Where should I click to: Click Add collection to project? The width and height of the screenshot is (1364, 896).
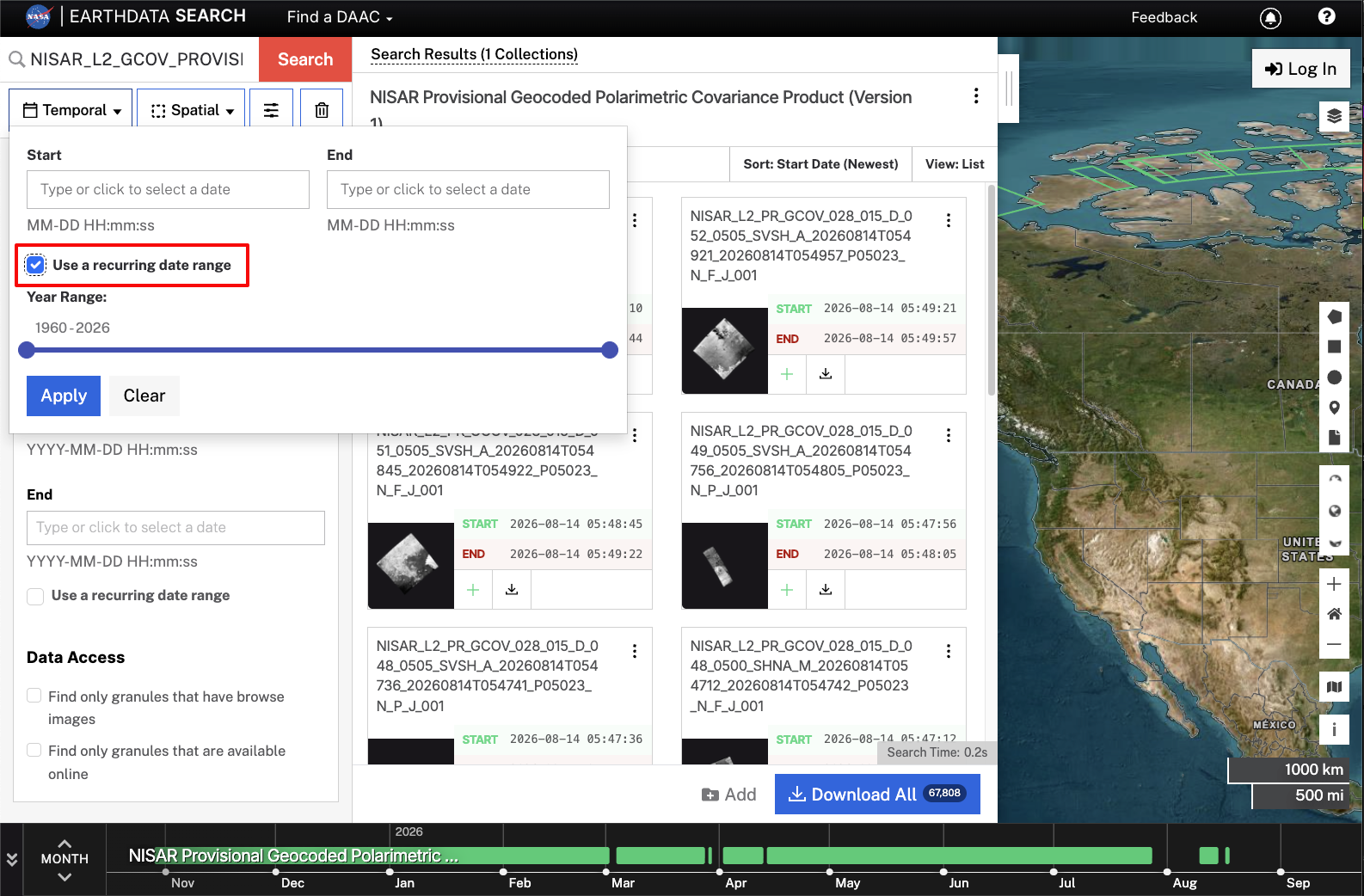pos(728,795)
